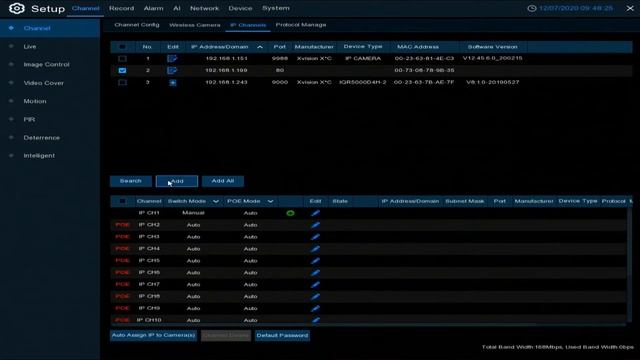640x360 pixels.
Task: Click green status icon for IP CH1
Action: point(290,213)
